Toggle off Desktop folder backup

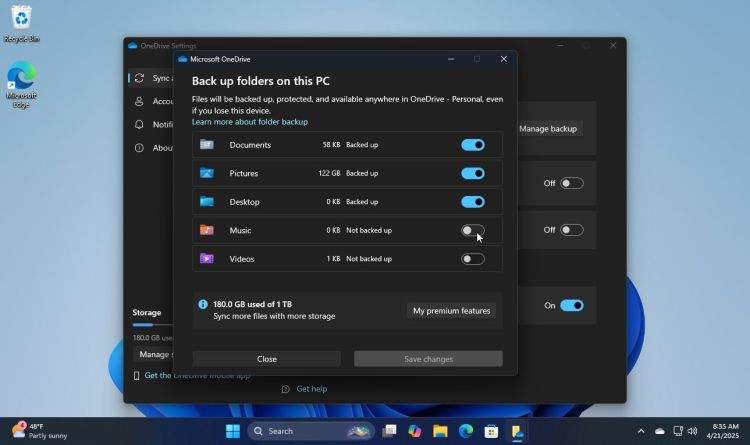pyautogui.click(x=472, y=202)
